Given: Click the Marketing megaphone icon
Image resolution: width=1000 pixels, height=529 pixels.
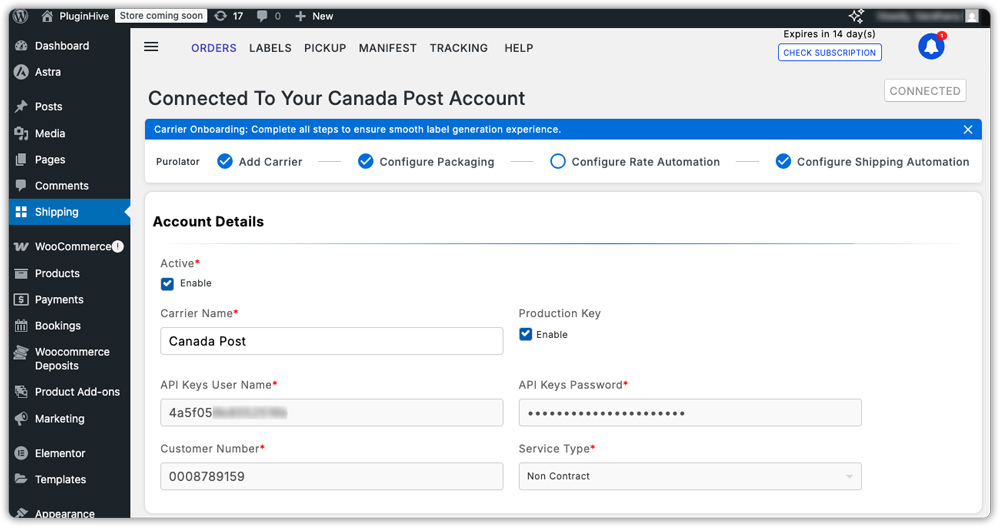Looking at the screenshot, I should click(21, 419).
